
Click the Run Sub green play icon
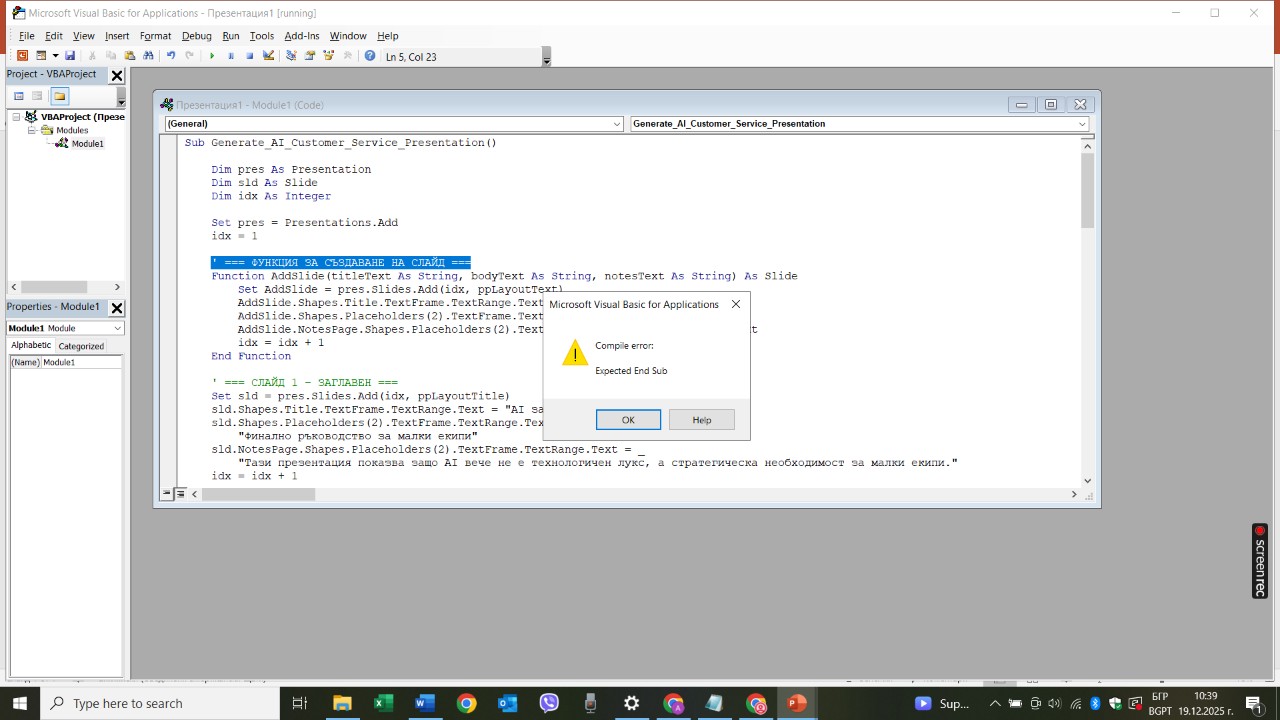(x=211, y=56)
